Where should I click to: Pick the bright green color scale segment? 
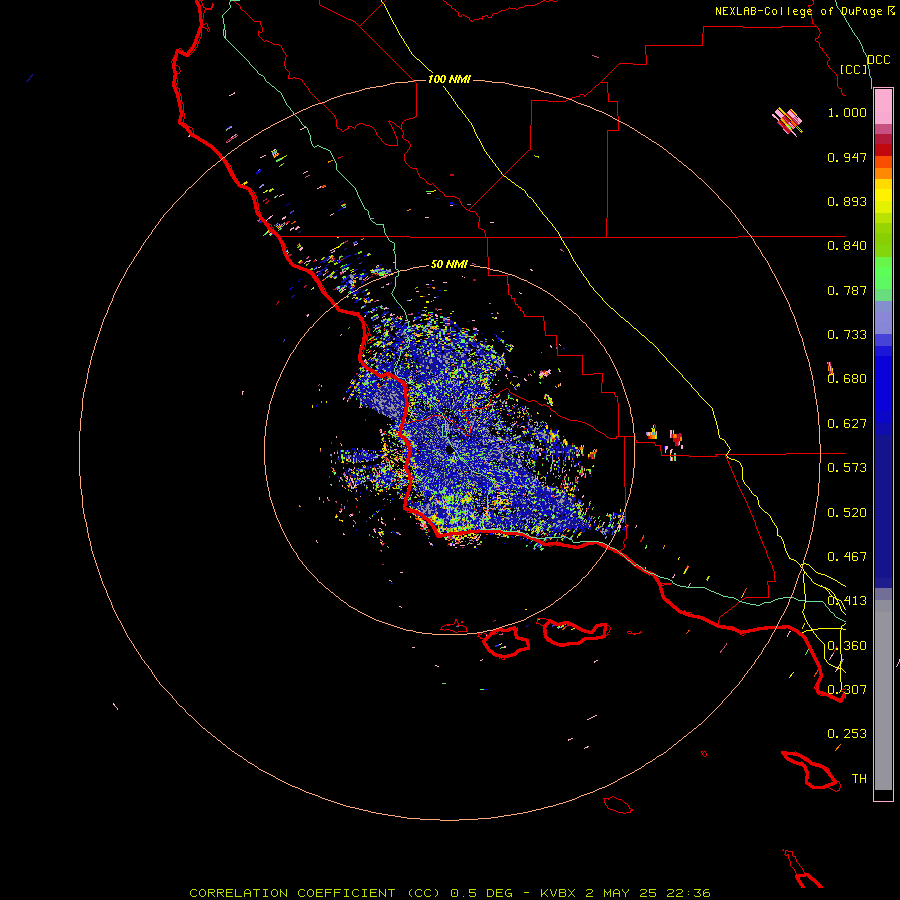point(883,273)
